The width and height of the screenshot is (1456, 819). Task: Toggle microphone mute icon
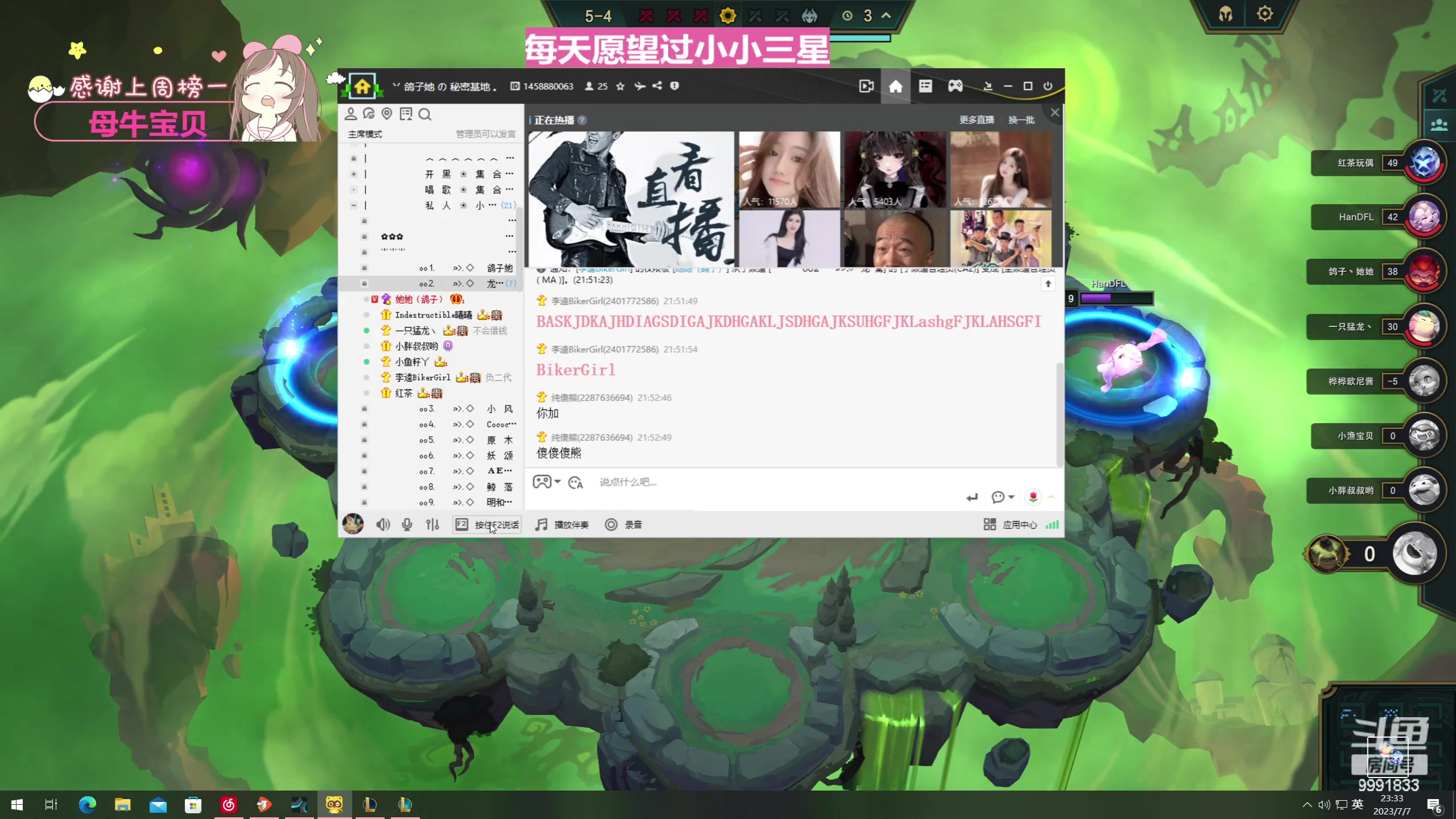pyautogui.click(x=407, y=524)
